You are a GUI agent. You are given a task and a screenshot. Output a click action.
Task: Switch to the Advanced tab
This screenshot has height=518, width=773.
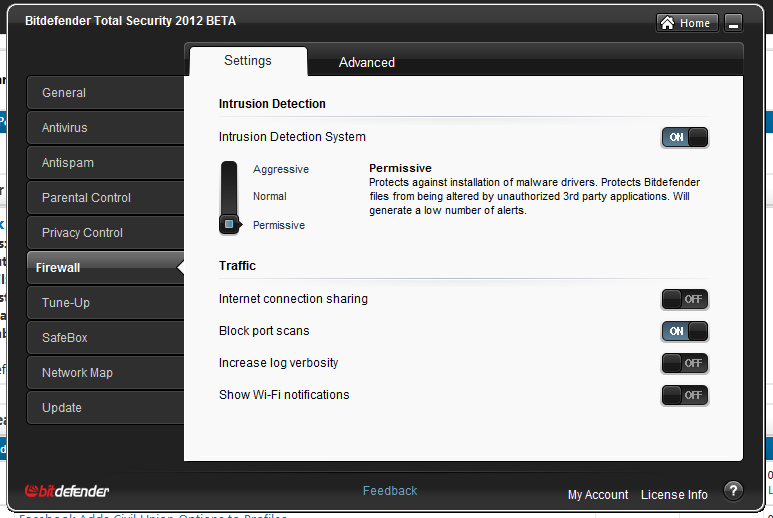[x=367, y=62]
